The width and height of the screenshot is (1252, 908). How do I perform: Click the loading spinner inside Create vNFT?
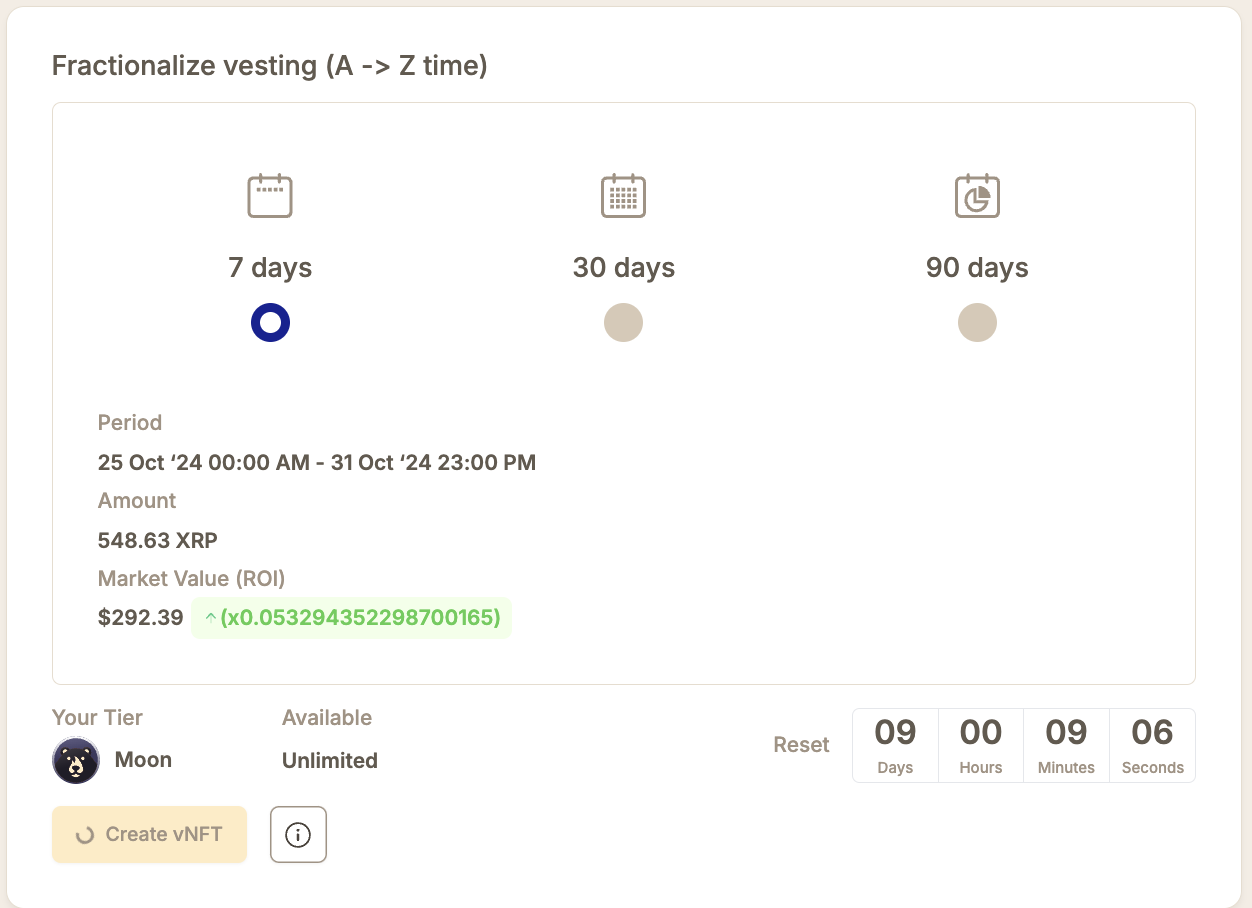pyautogui.click(x=85, y=835)
